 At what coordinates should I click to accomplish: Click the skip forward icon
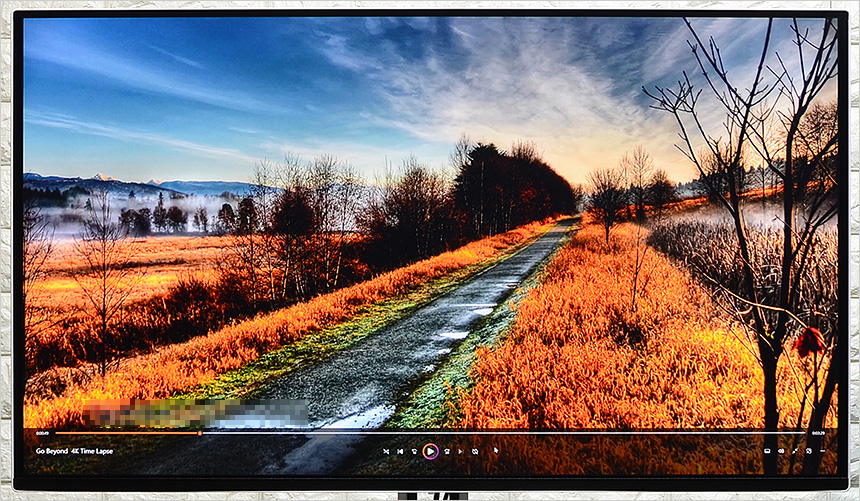[446, 451]
